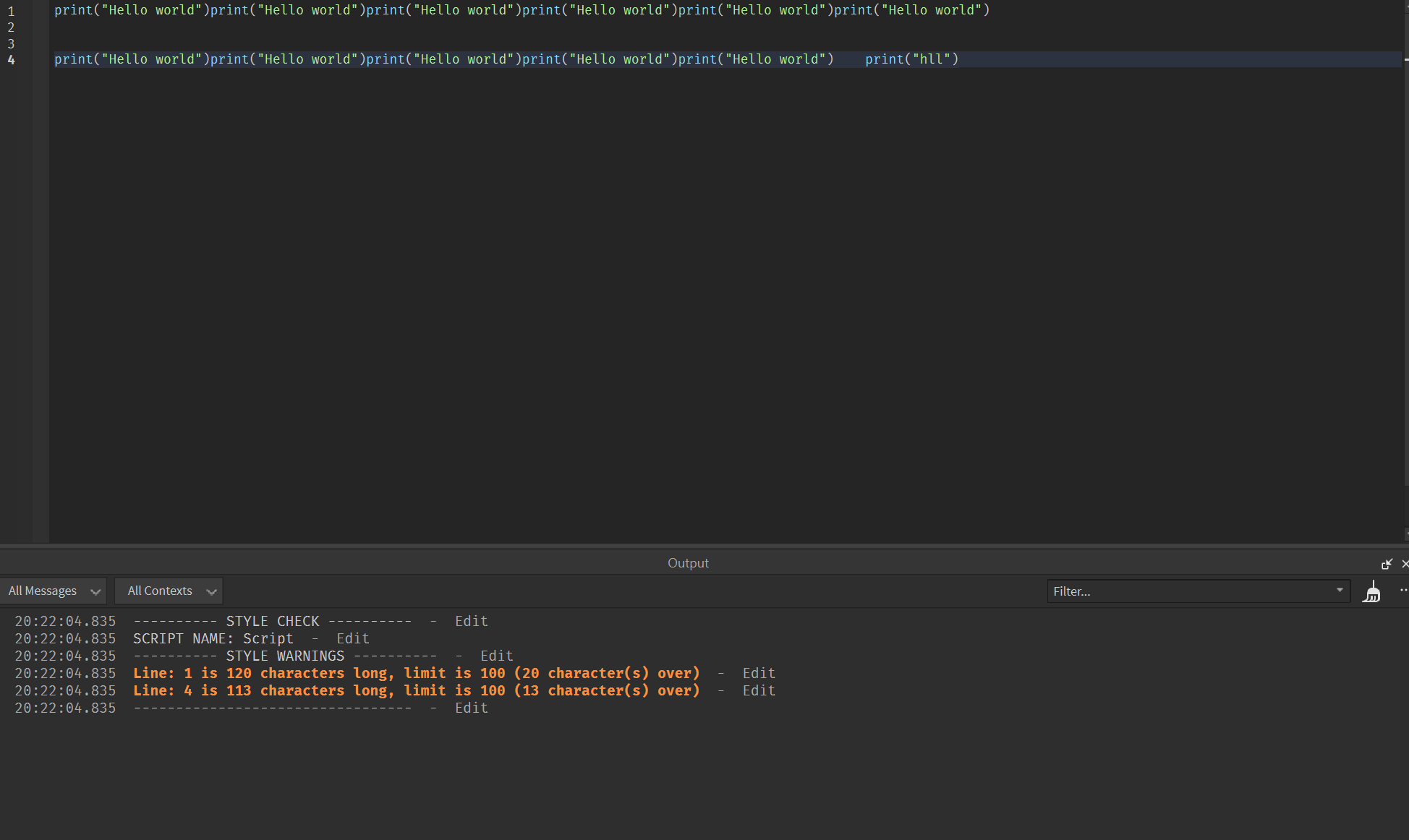
Task: Click Edit next to STYLE CHECK
Action: (x=470, y=621)
